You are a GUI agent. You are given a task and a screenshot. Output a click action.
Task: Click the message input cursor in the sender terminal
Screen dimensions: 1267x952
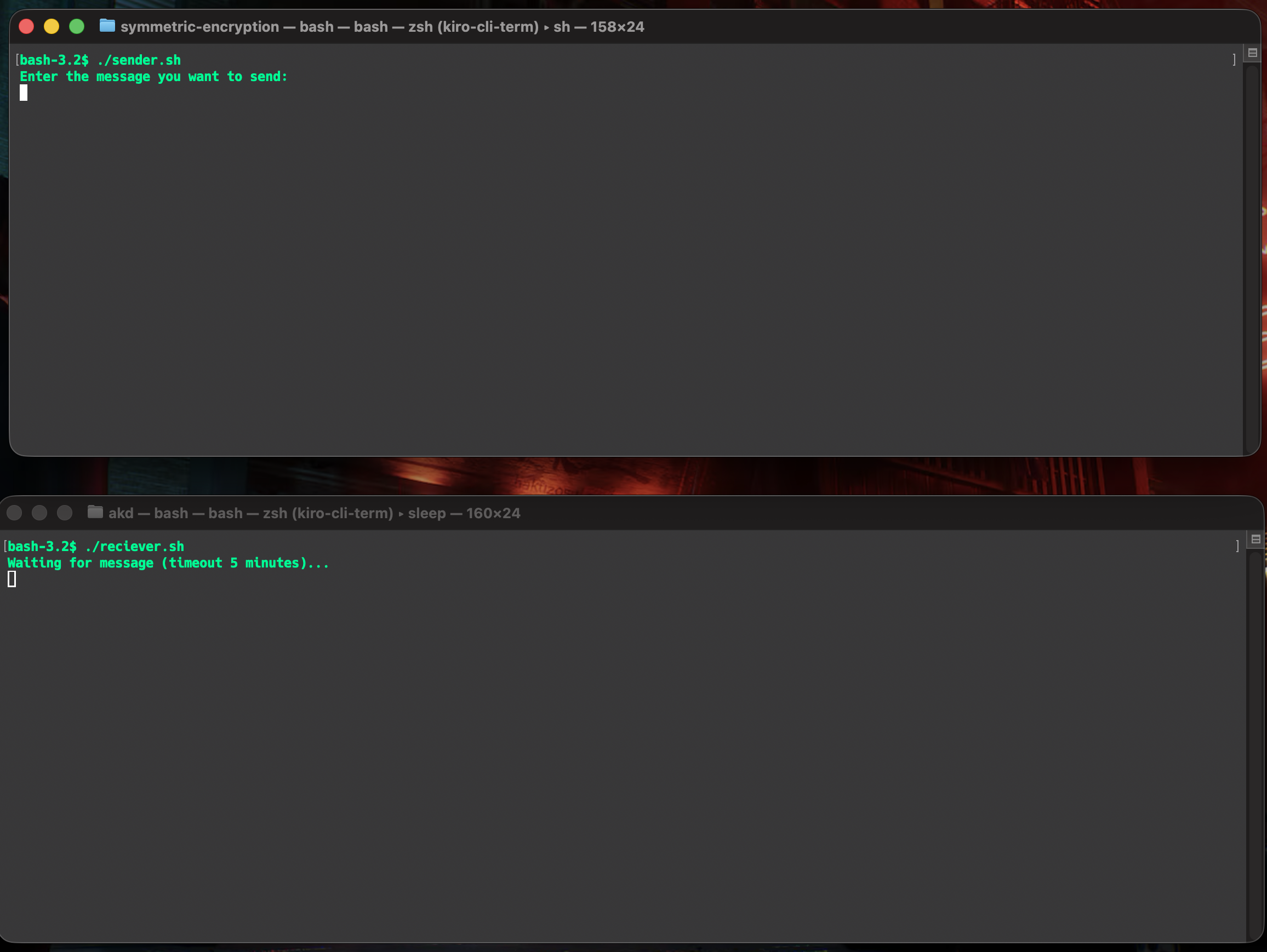pos(24,93)
